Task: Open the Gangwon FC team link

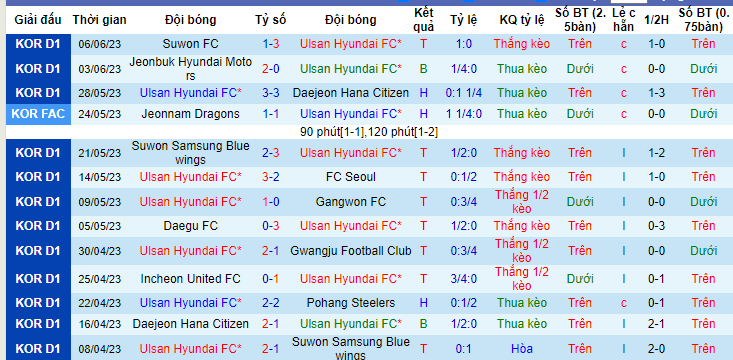Action: coord(351,202)
